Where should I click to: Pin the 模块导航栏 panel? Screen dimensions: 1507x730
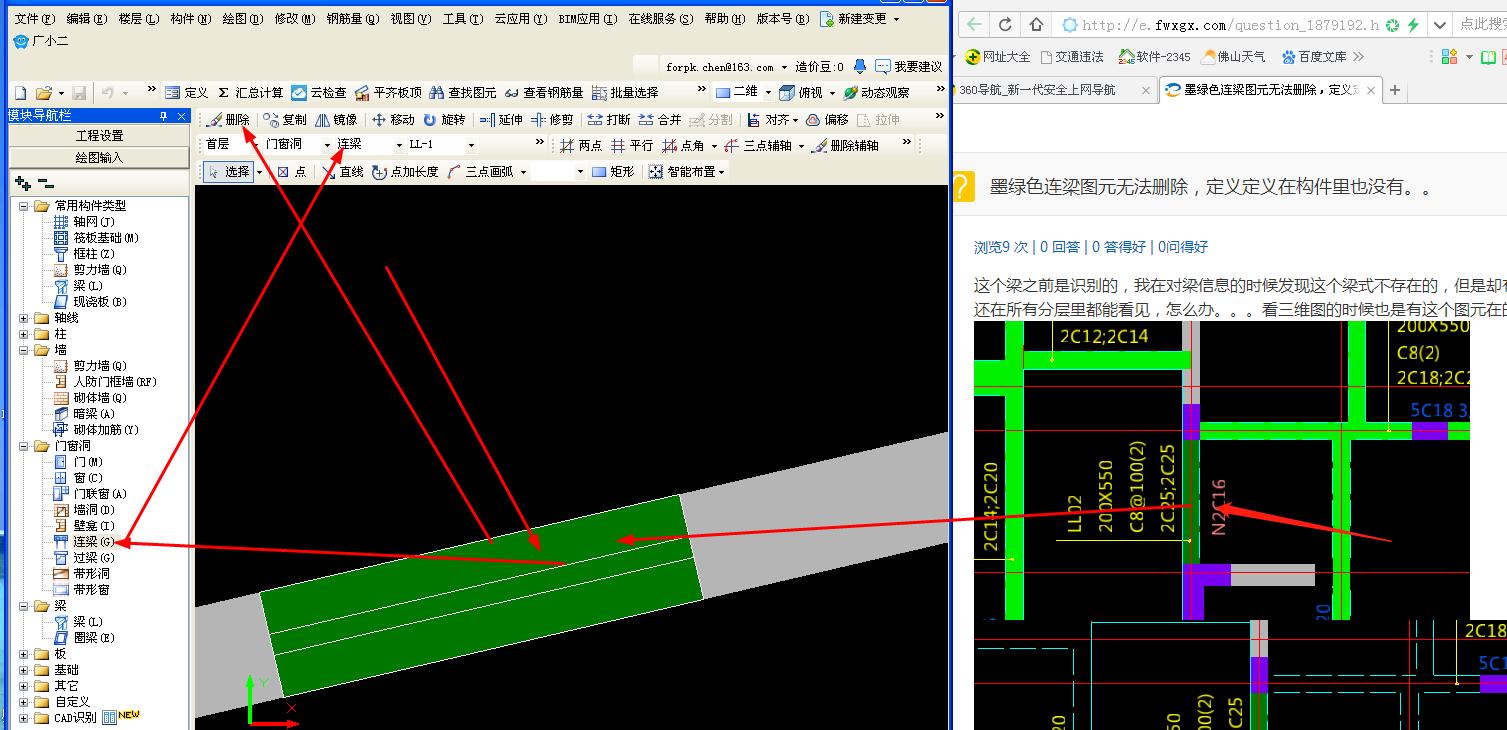(x=164, y=116)
